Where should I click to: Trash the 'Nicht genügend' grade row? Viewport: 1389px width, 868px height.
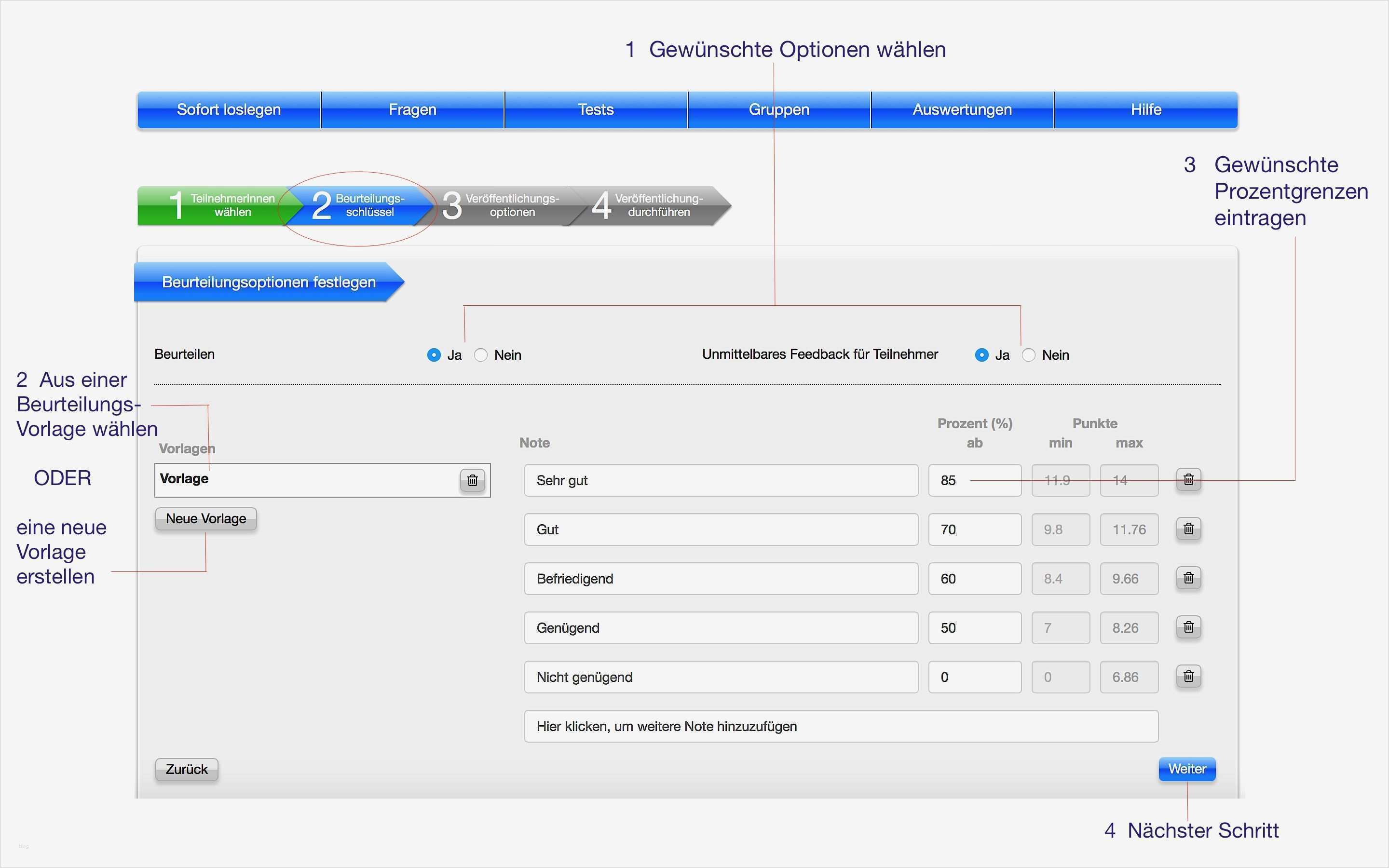[1188, 677]
